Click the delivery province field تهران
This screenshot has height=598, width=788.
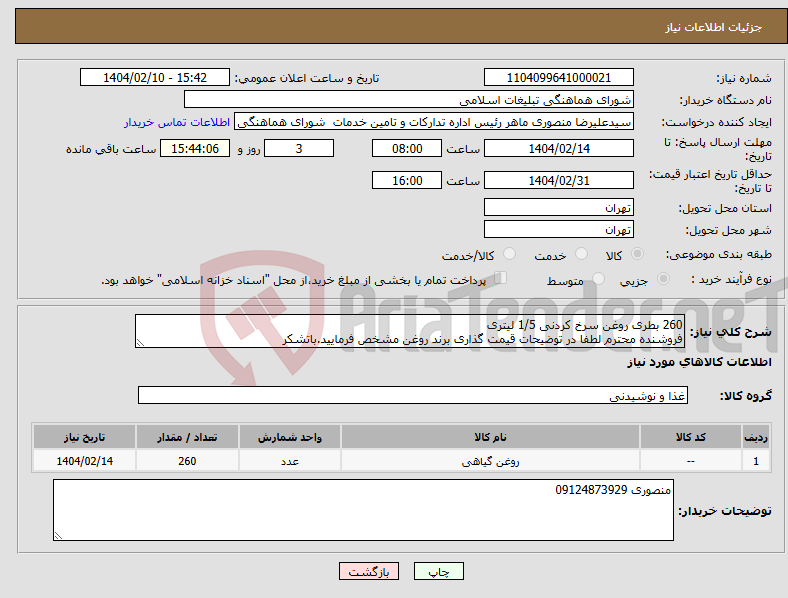[558, 207]
